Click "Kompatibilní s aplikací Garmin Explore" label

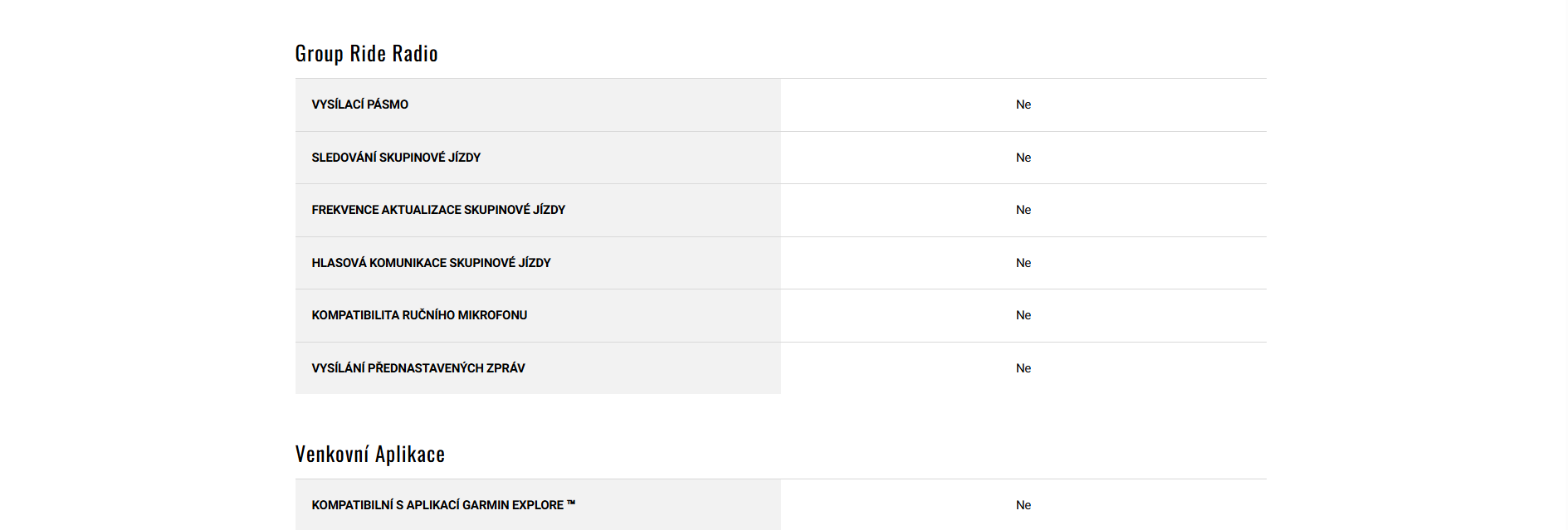[x=437, y=505]
